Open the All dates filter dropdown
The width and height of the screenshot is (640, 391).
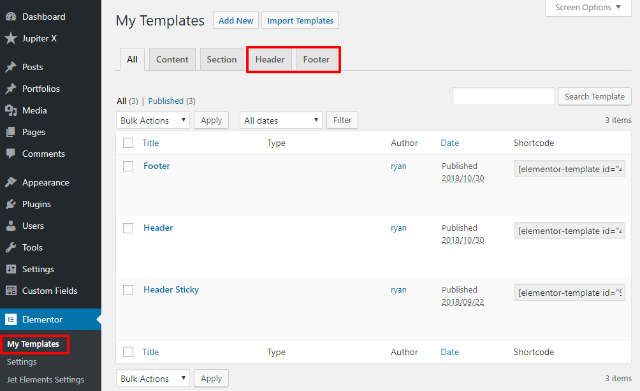click(x=281, y=120)
